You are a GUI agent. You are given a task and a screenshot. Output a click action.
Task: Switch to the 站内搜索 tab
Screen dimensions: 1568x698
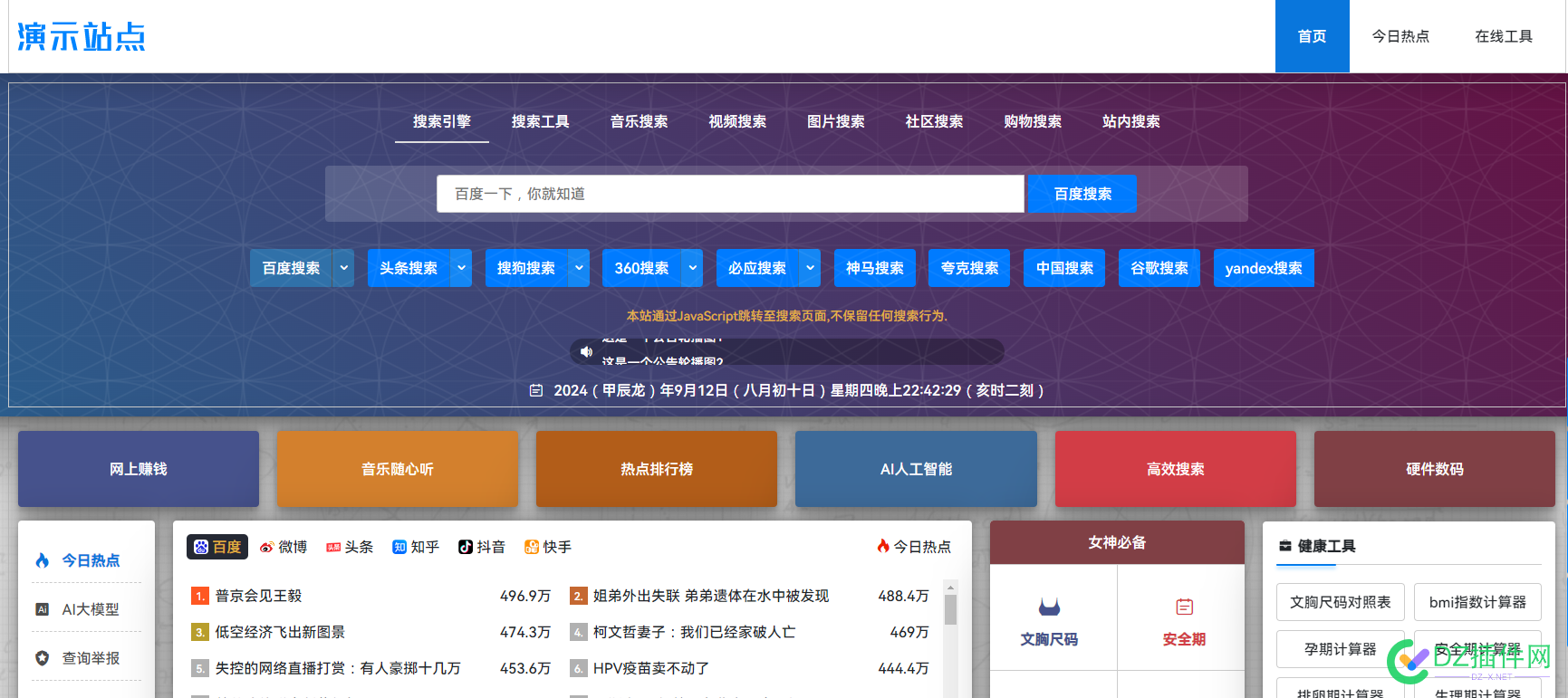[1131, 121]
